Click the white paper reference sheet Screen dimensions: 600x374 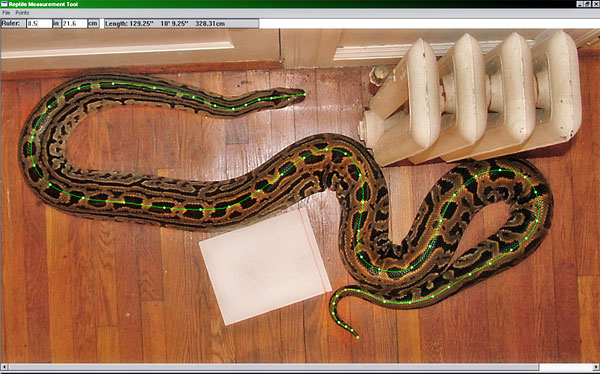tap(265, 266)
